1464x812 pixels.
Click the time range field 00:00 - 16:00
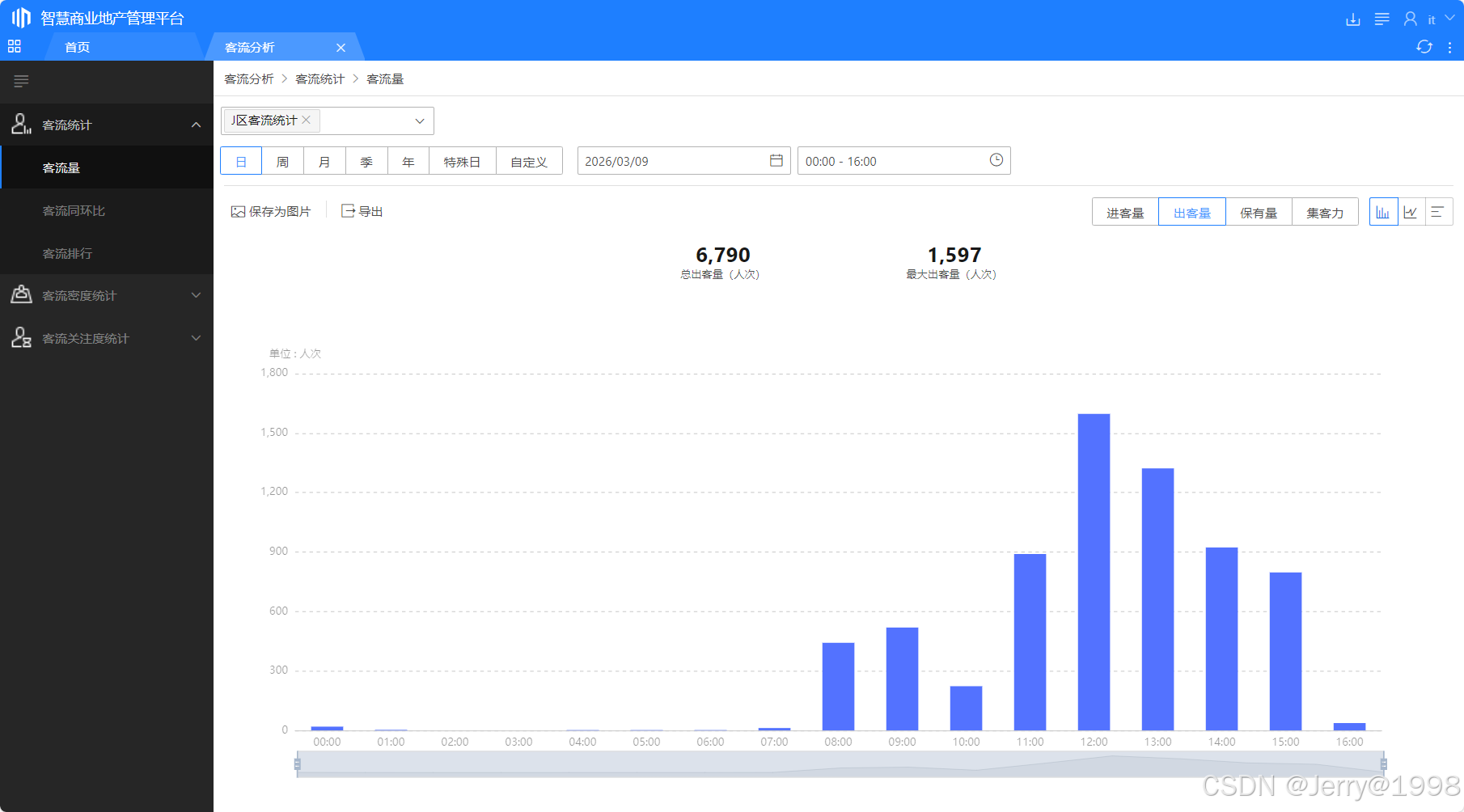(903, 161)
